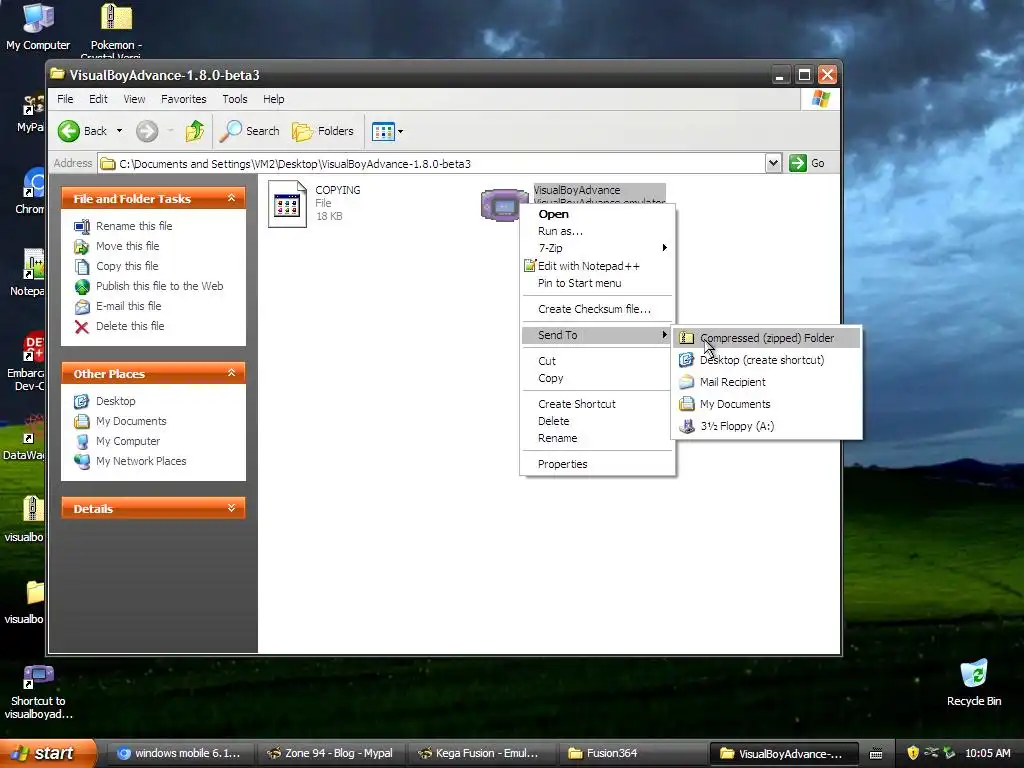Click My Network Places icon
1024x768 pixels.
82,462
